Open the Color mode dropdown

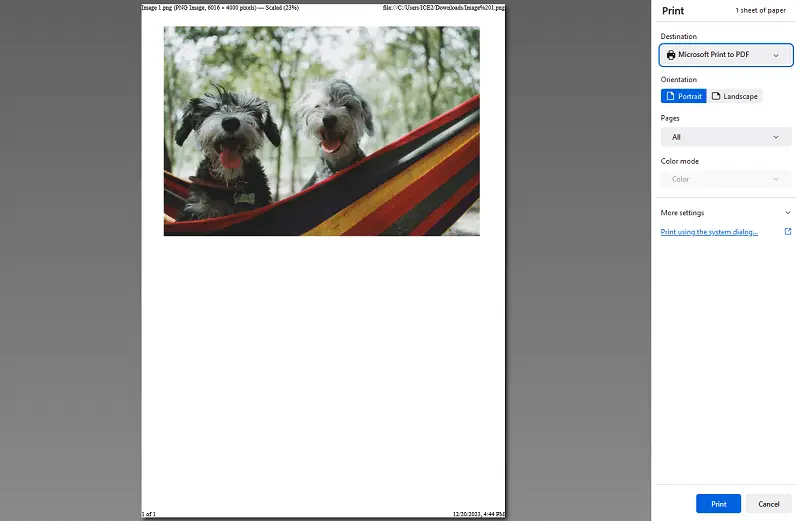pos(726,179)
